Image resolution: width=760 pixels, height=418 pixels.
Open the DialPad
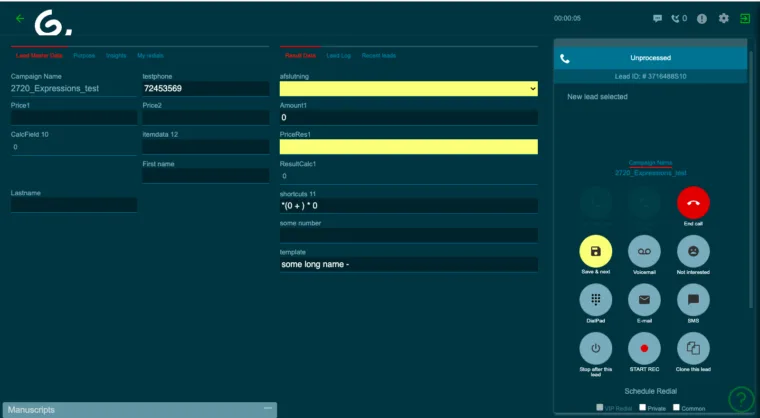[596, 300]
